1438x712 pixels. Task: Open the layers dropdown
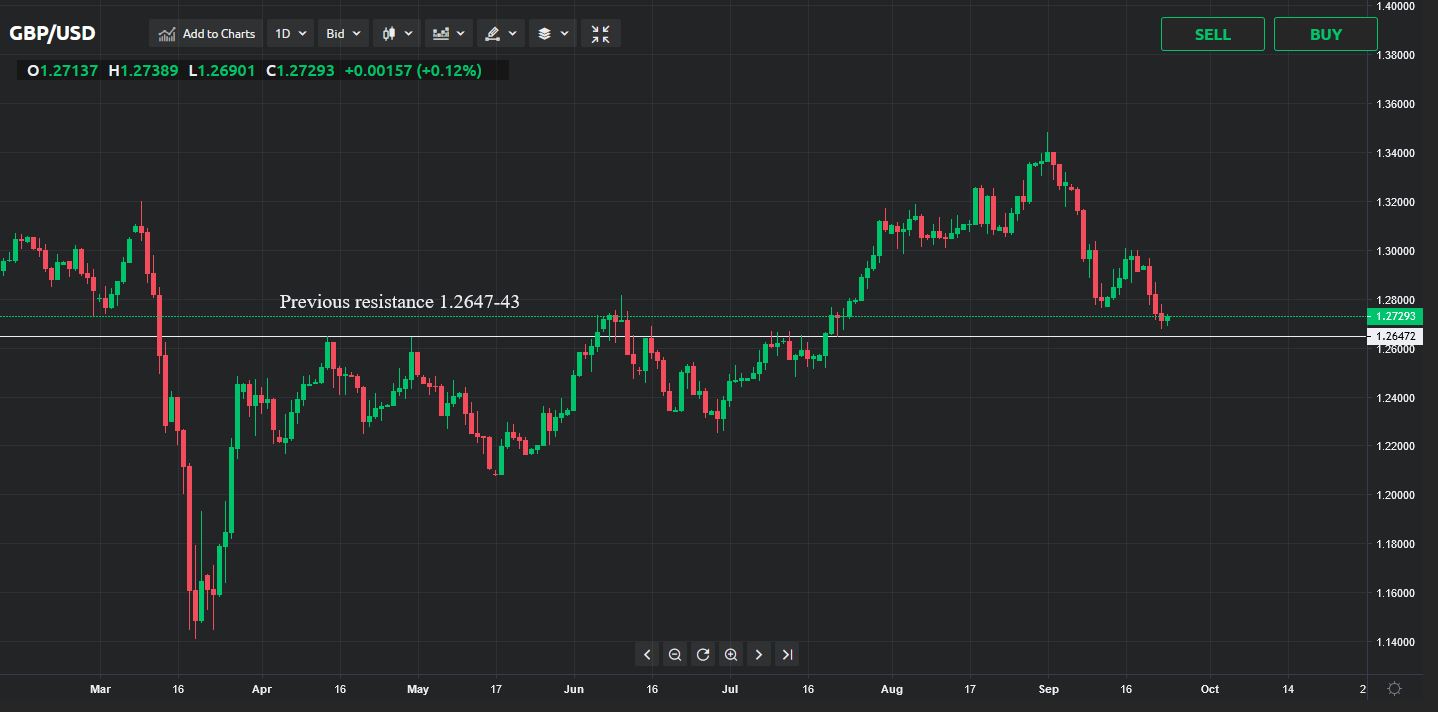tap(552, 33)
